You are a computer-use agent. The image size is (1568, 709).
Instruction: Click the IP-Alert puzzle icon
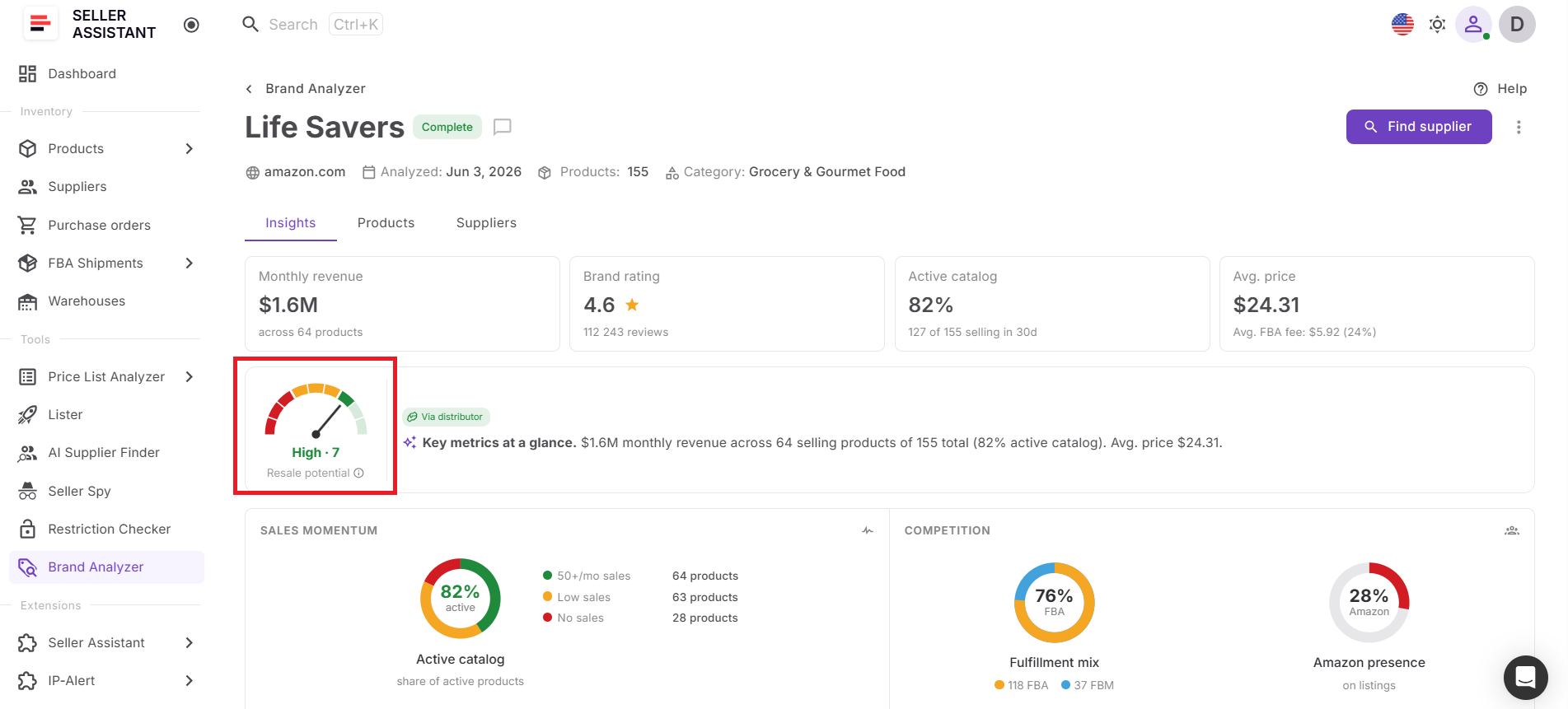[x=27, y=681]
